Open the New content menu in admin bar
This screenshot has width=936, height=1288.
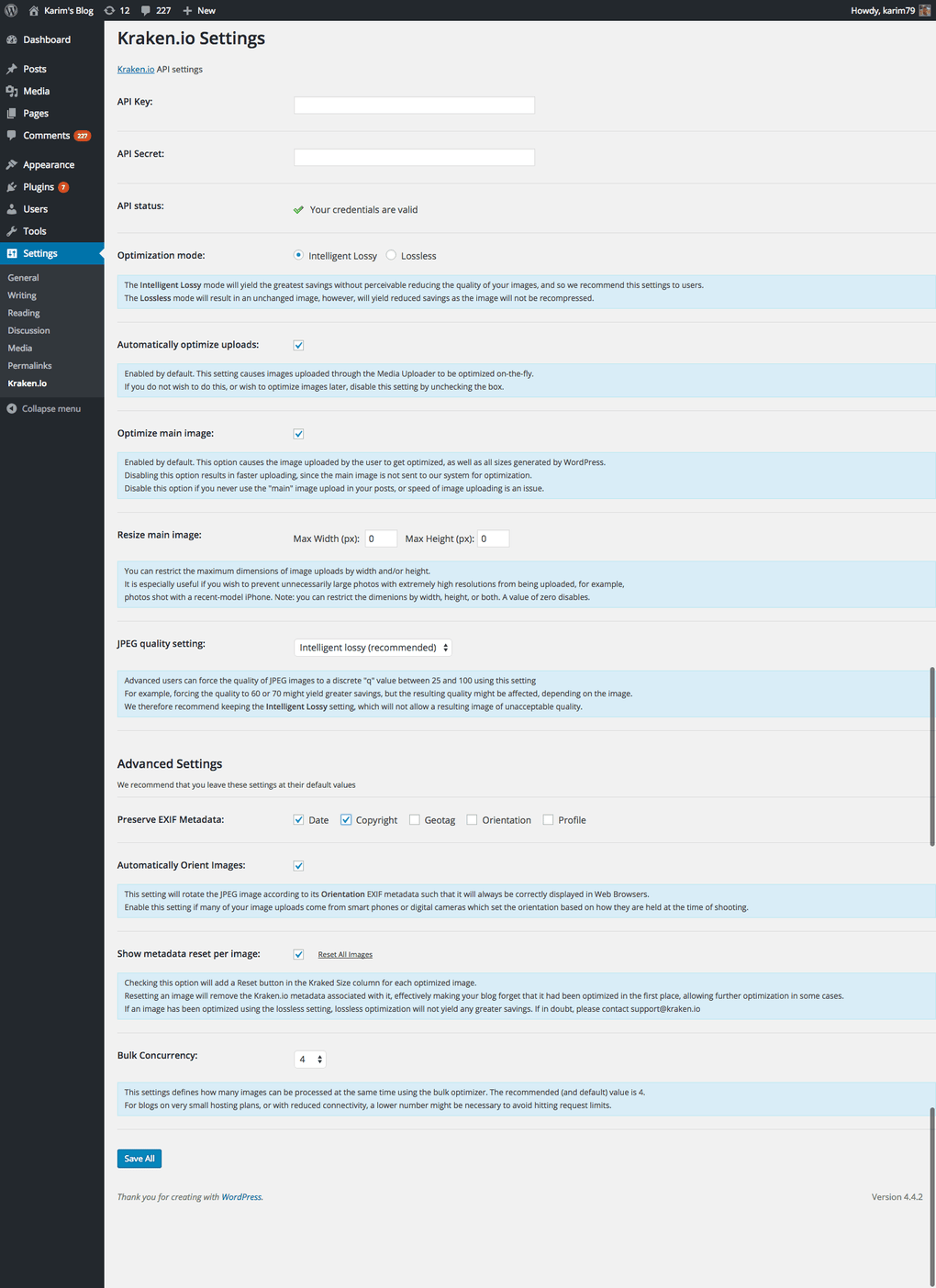[x=198, y=10]
